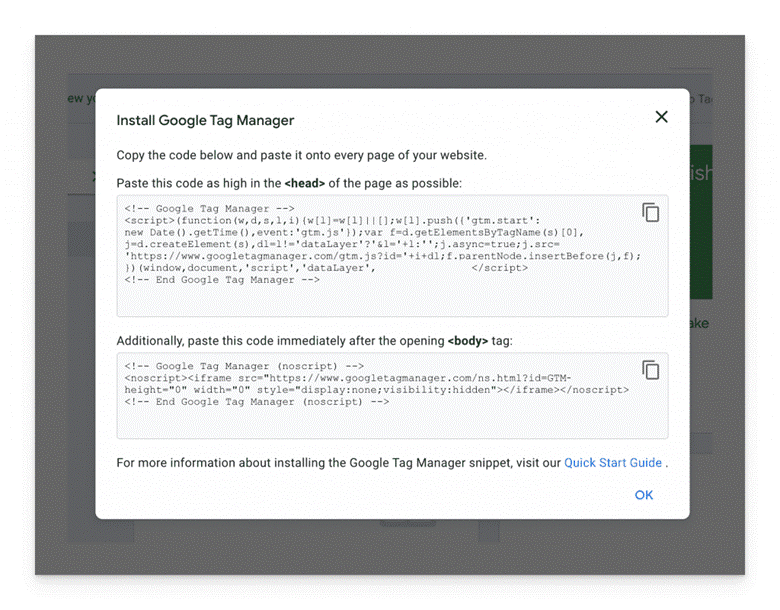This screenshot has width=780, height=610.
Task: Click inside the noscript code box
Action: pyautogui.click(x=392, y=396)
